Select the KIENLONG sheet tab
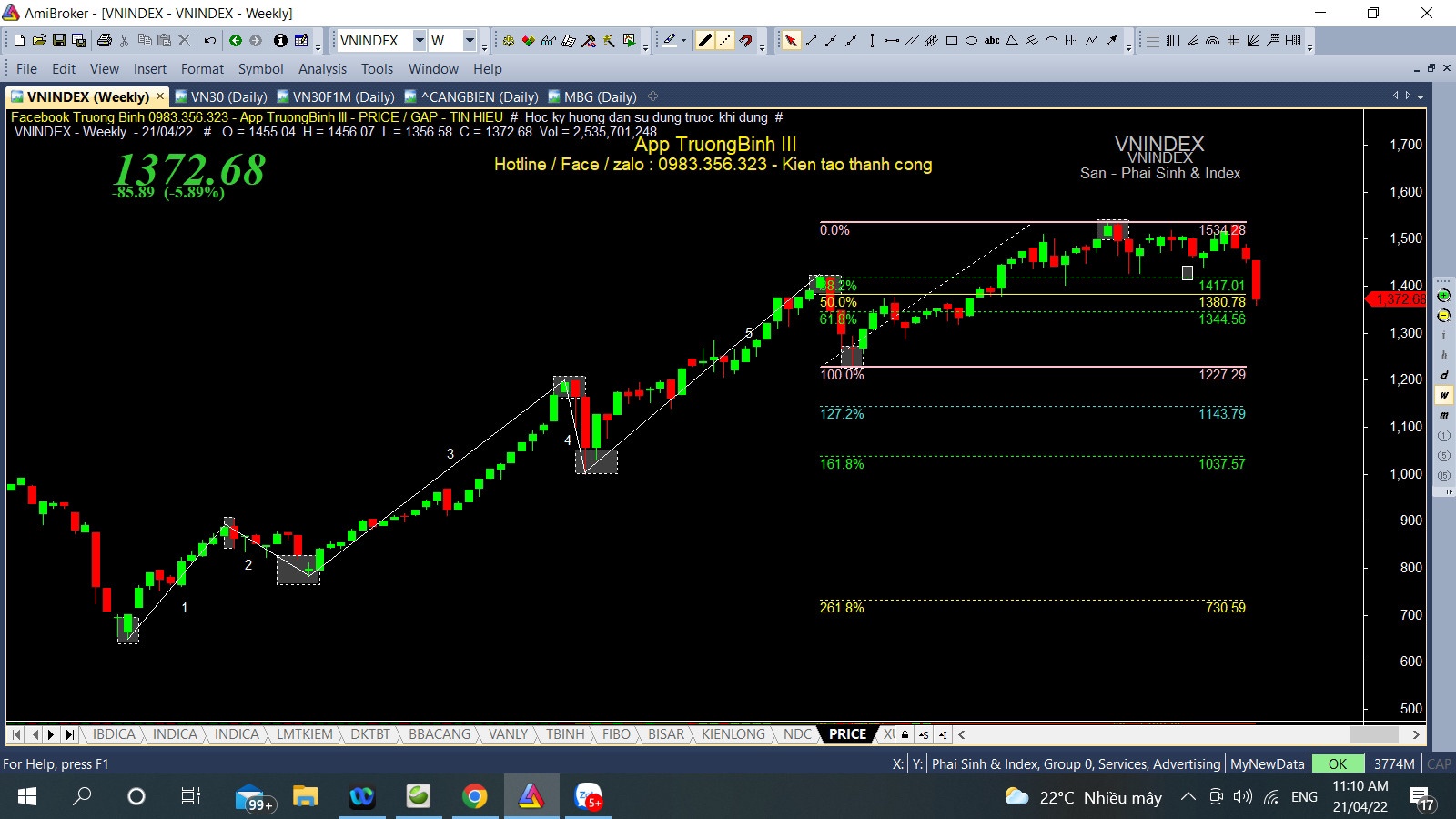 point(733,734)
